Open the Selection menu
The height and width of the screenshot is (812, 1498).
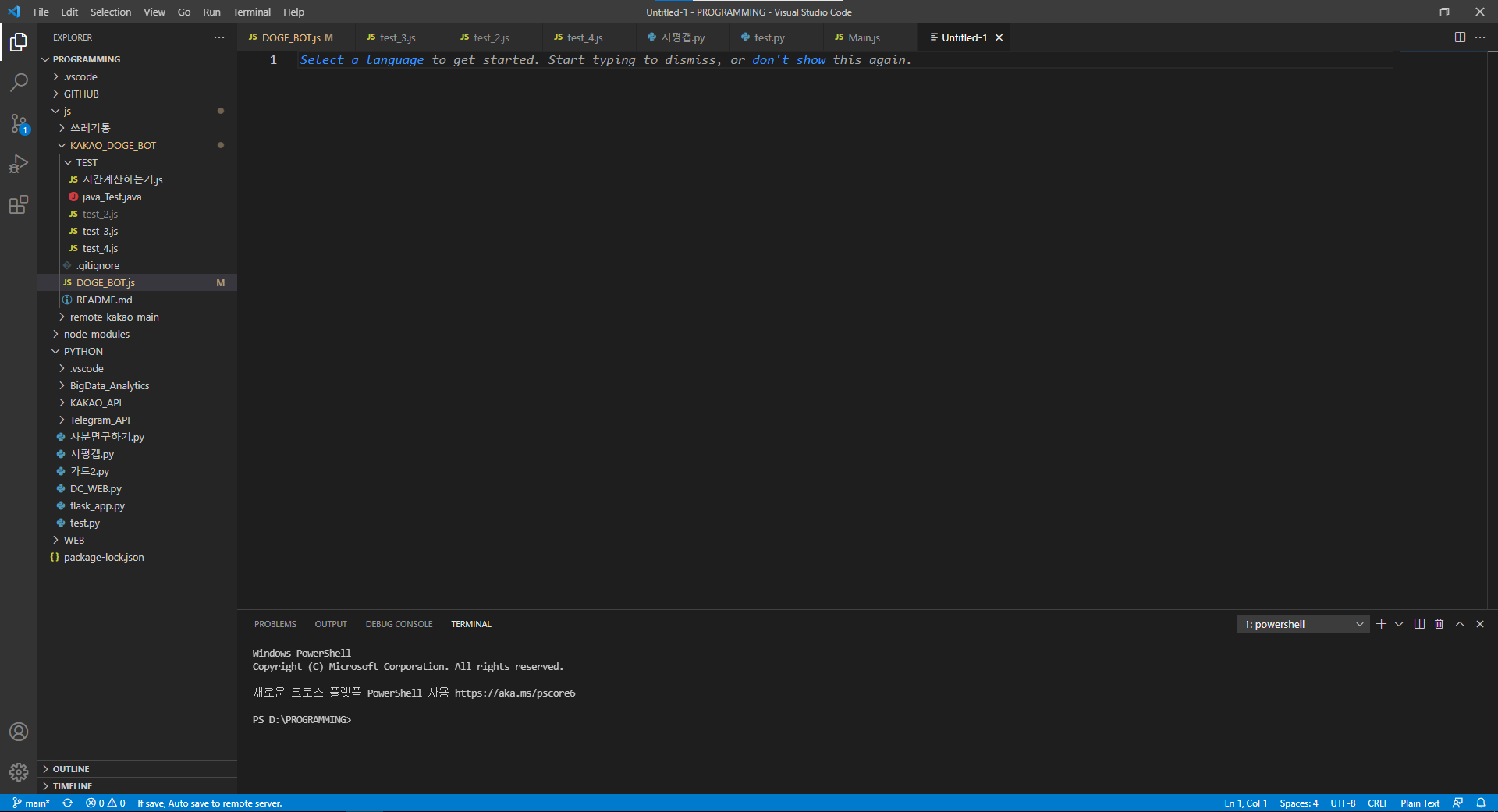pos(111,12)
